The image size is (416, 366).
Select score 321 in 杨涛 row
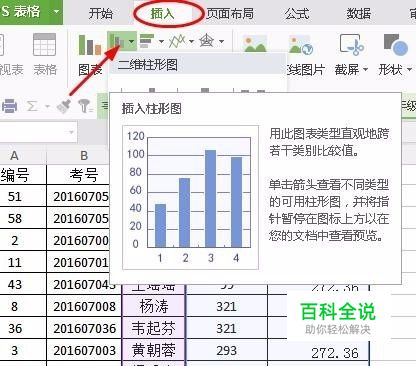[227, 306]
